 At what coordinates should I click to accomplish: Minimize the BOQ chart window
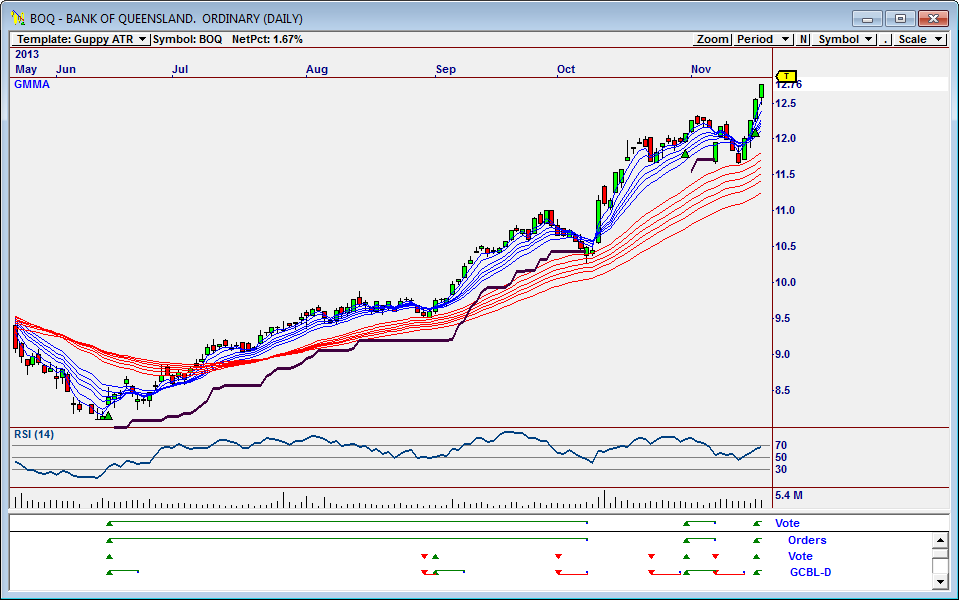click(x=867, y=19)
